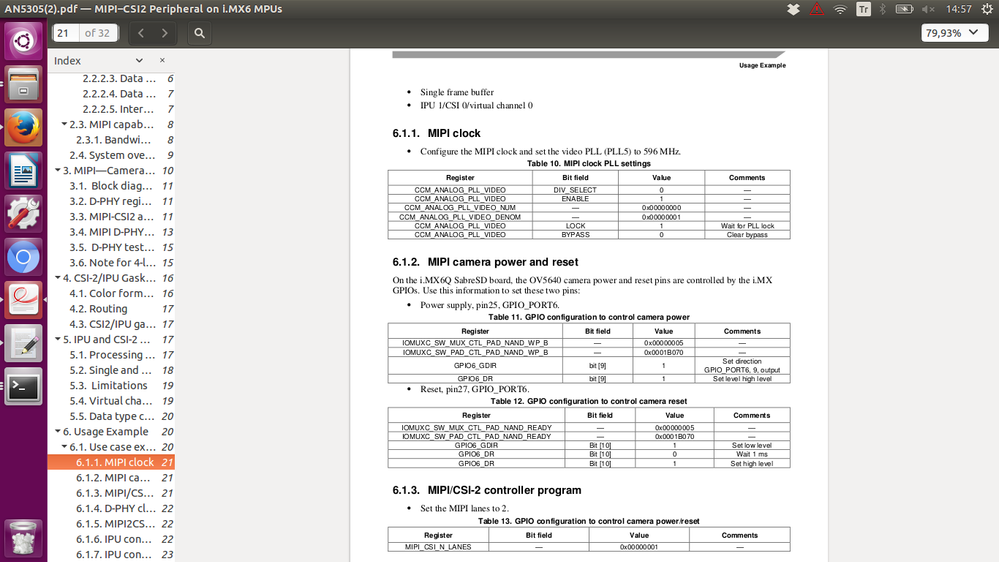Viewport: 999px width, 562px height.
Task: Open 3.5. D-PHY test... index entry
Action: pyautogui.click(x=111, y=247)
